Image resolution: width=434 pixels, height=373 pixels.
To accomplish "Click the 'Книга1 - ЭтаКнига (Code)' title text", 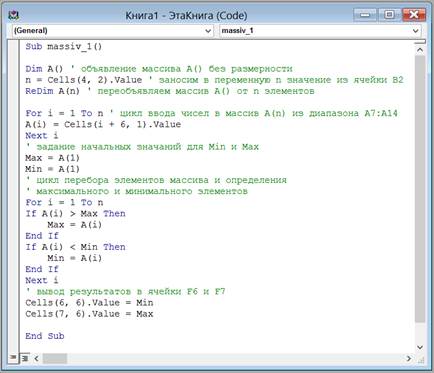I will point(186,15).
